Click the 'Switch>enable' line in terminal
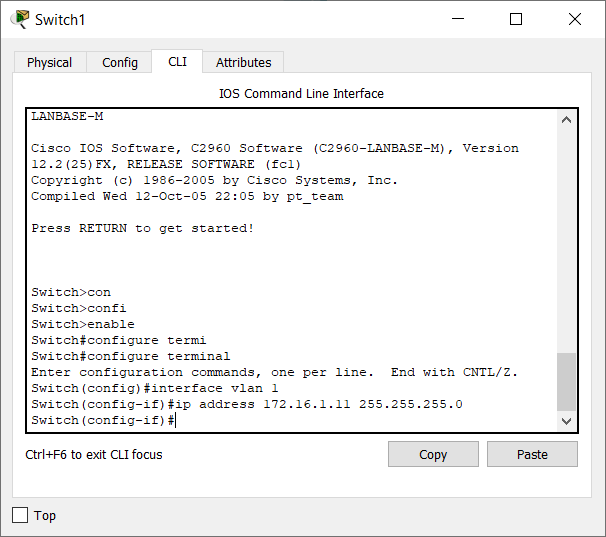Image resolution: width=606 pixels, height=537 pixels. (x=83, y=324)
